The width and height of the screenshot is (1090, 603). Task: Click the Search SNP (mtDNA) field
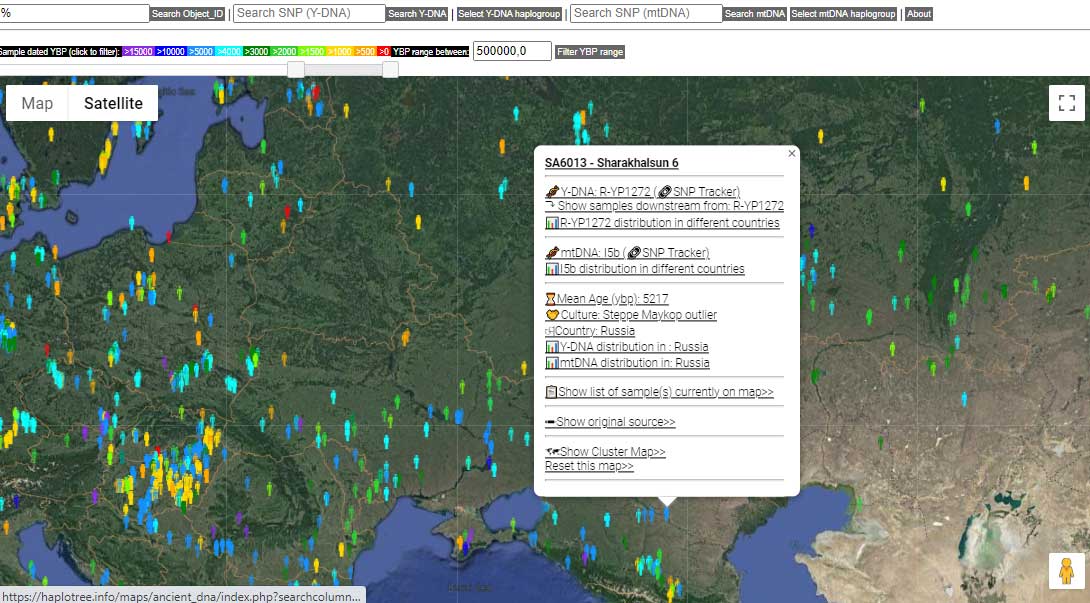point(646,13)
